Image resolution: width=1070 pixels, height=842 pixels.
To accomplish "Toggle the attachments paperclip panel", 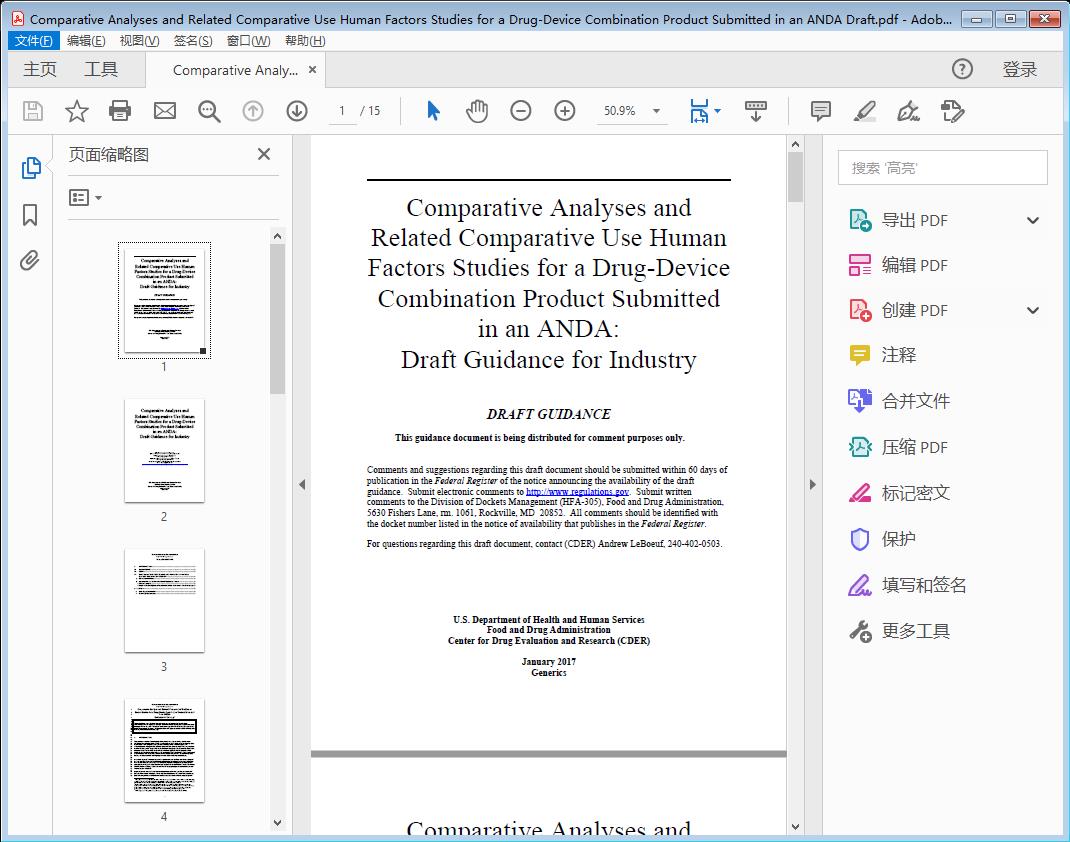I will pyautogui.click(x=29, y=261).
